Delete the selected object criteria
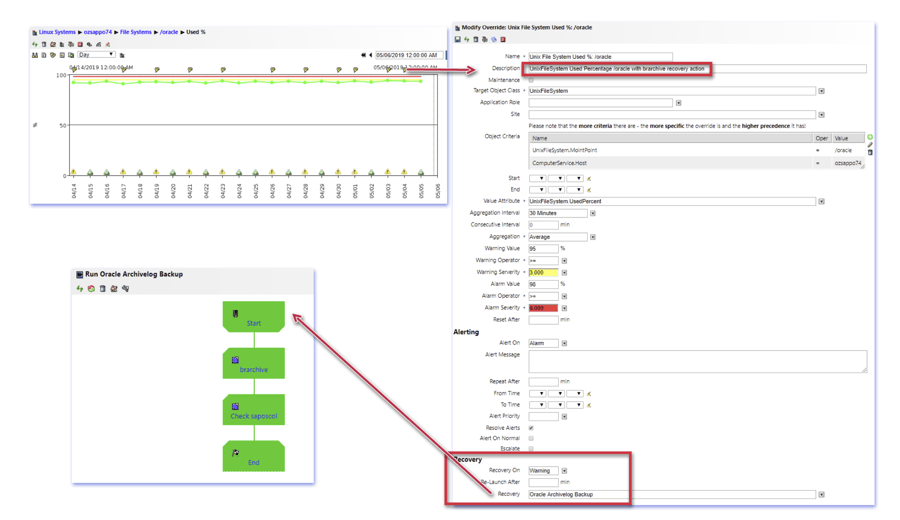Screen dimensions: 900x520 coord(870,153)
